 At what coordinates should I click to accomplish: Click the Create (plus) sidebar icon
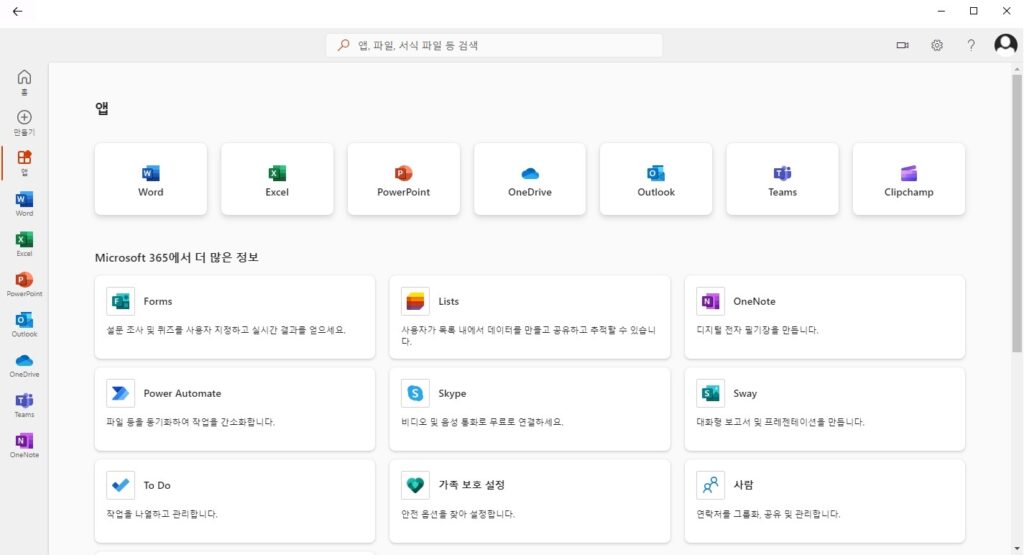coord(24,122)
